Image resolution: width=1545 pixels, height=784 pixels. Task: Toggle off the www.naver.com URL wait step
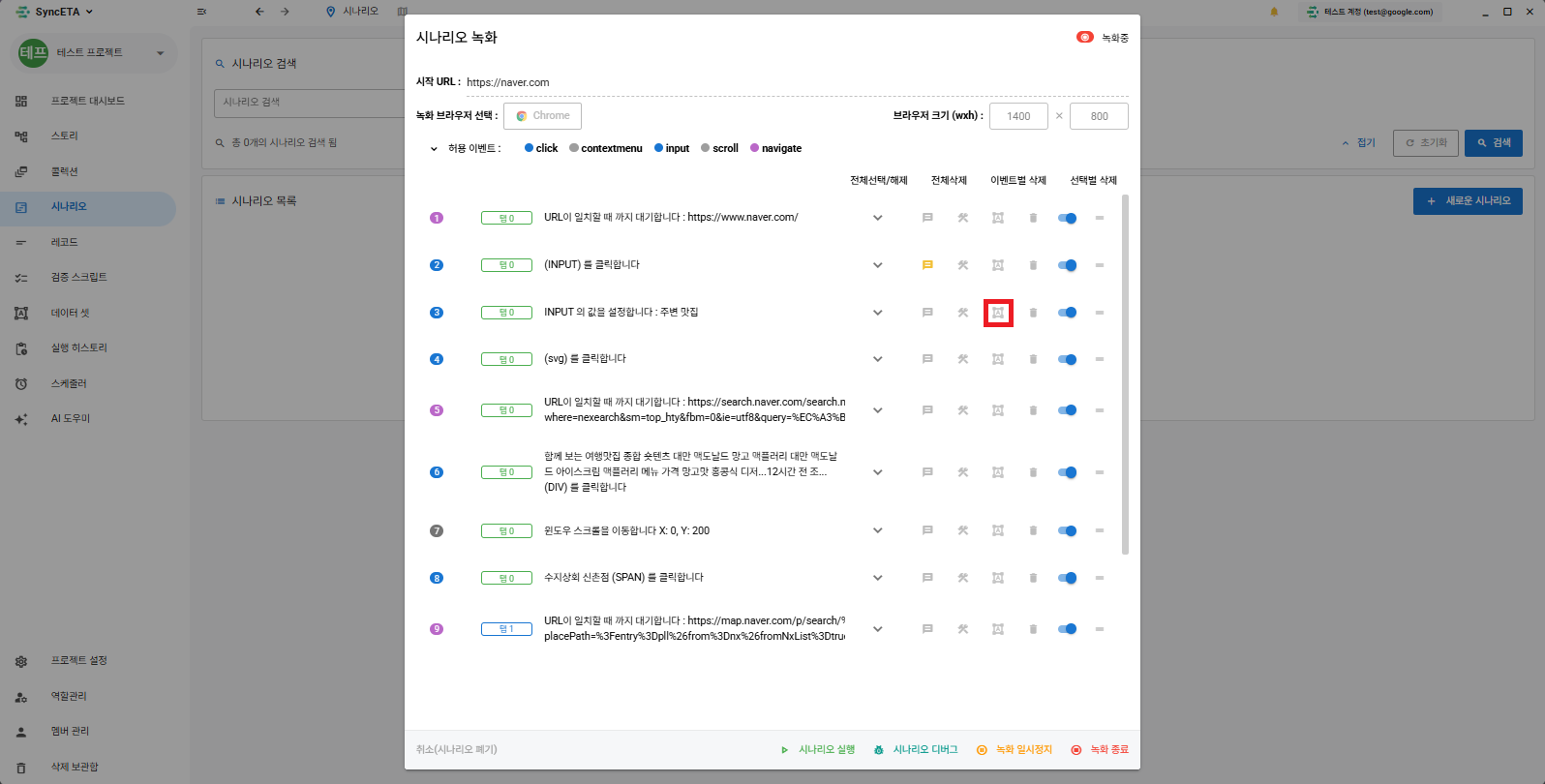point(1067,218)
